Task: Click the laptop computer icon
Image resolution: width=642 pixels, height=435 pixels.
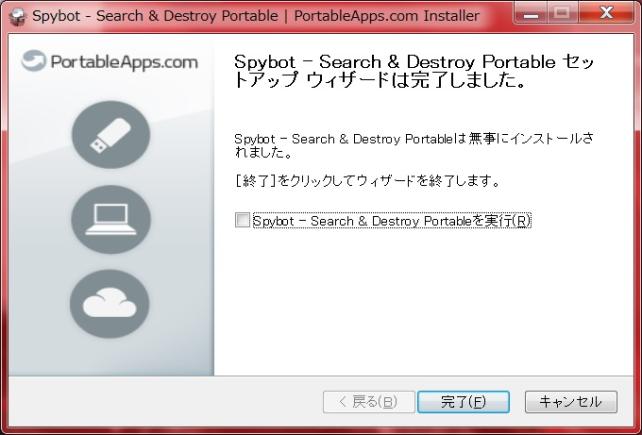Action: pos(111,219)
